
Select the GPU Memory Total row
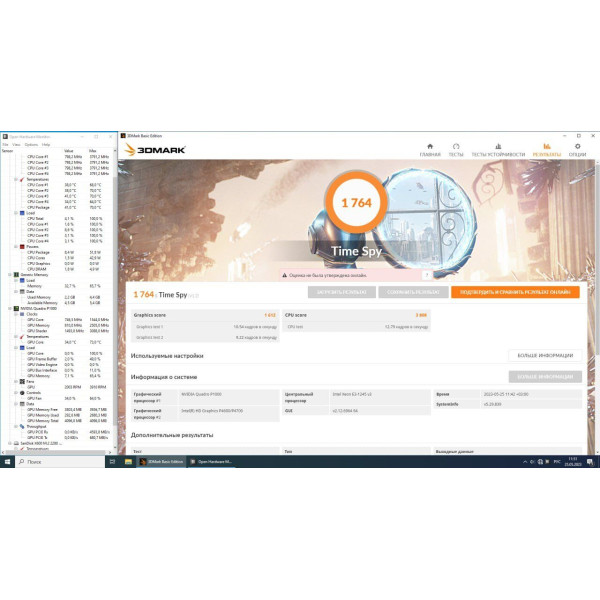coord(57,421)
